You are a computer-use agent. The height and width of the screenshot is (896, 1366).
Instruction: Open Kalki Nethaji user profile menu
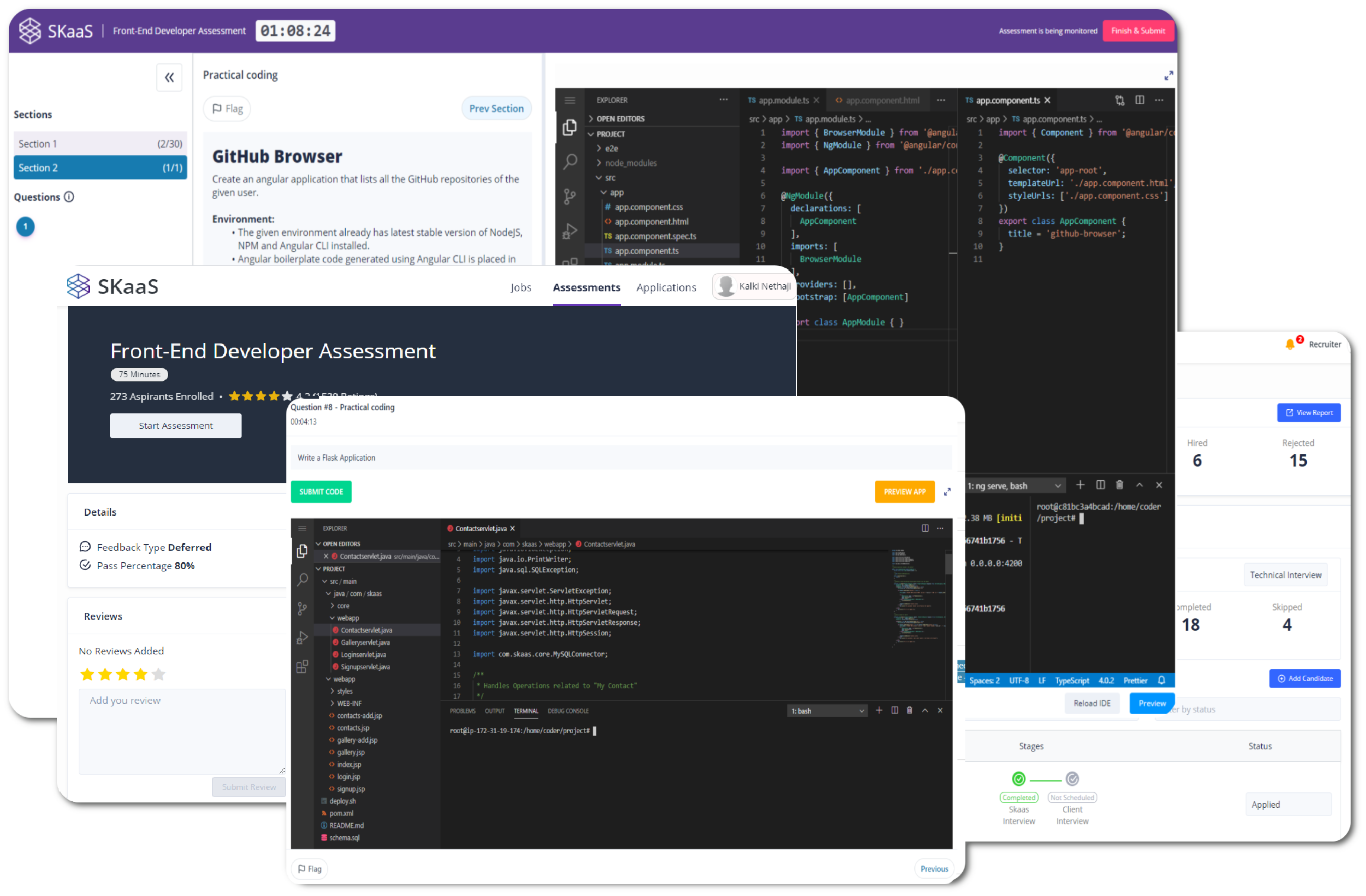point(754,286)
